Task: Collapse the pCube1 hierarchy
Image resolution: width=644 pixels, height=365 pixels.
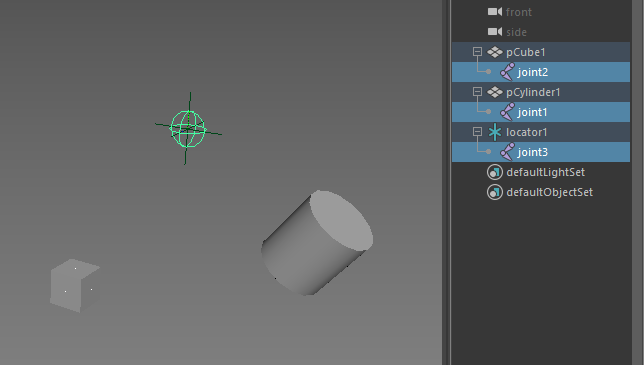Action: tap(477, 52)
